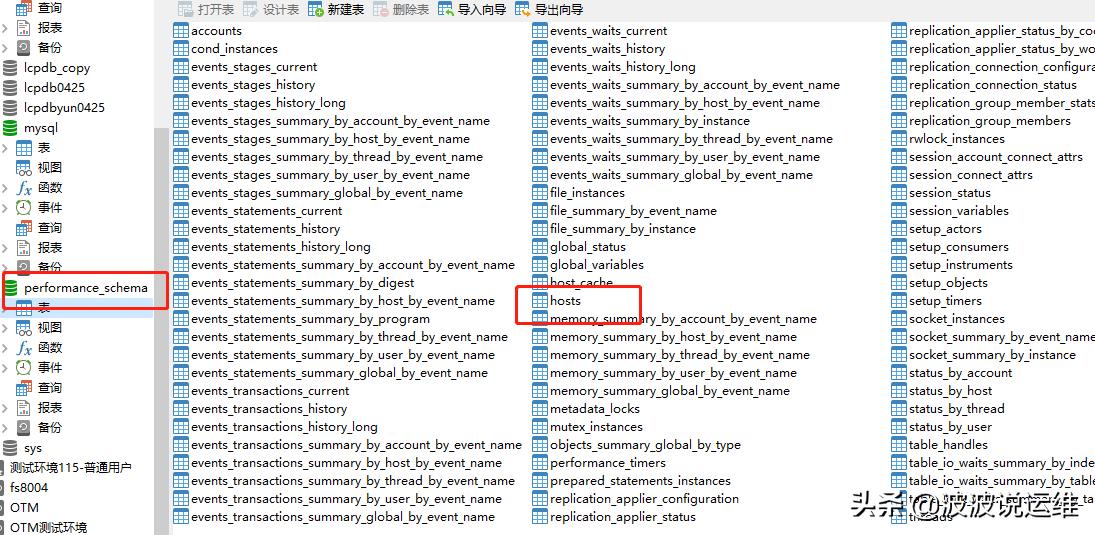Click the lcpdbyun0425 database icon
Image resolution: width=1095 pixels, height=535 pixels.
click(x=10, y=108)
